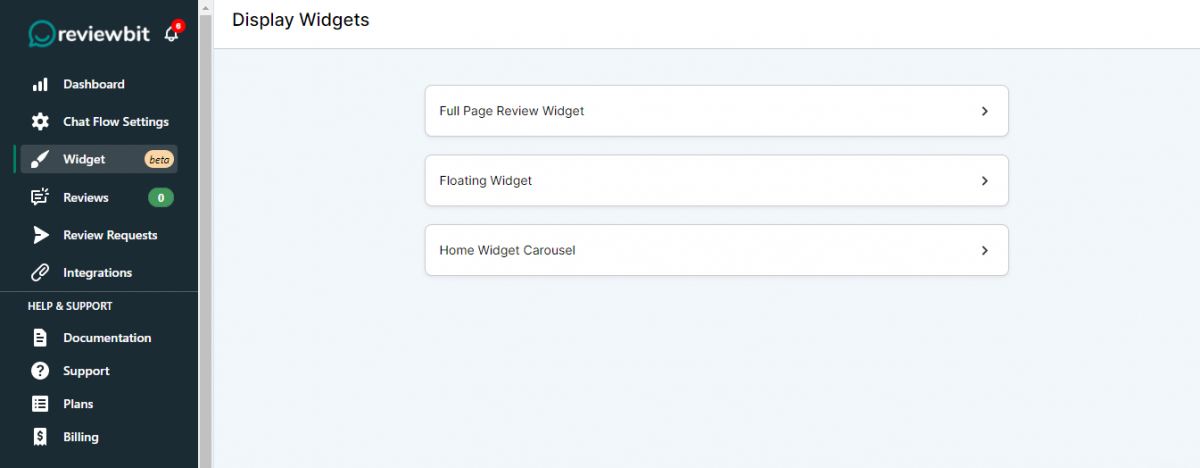This screenshot has height=468, width=1200.
Task: Click the Widget paintbrush icon
Action: pos(40,160)
